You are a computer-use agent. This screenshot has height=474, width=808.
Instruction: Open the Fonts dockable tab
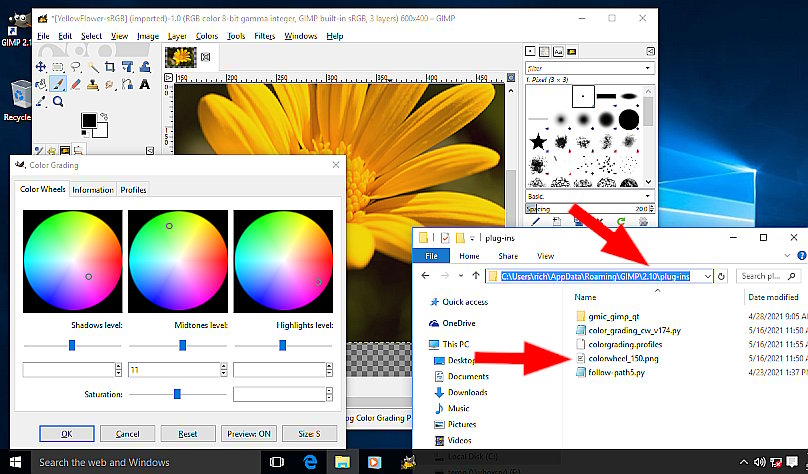click(x=558, y=52)
